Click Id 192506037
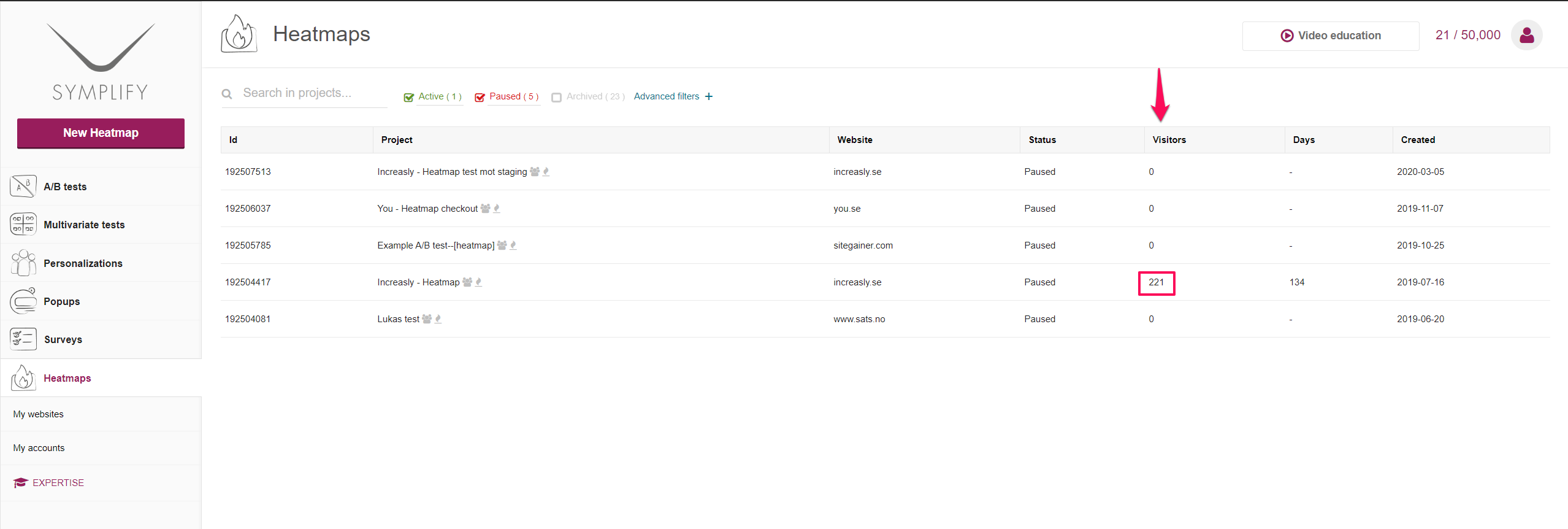The height and width of the screenshot is (529, 1568). point(248,209)
